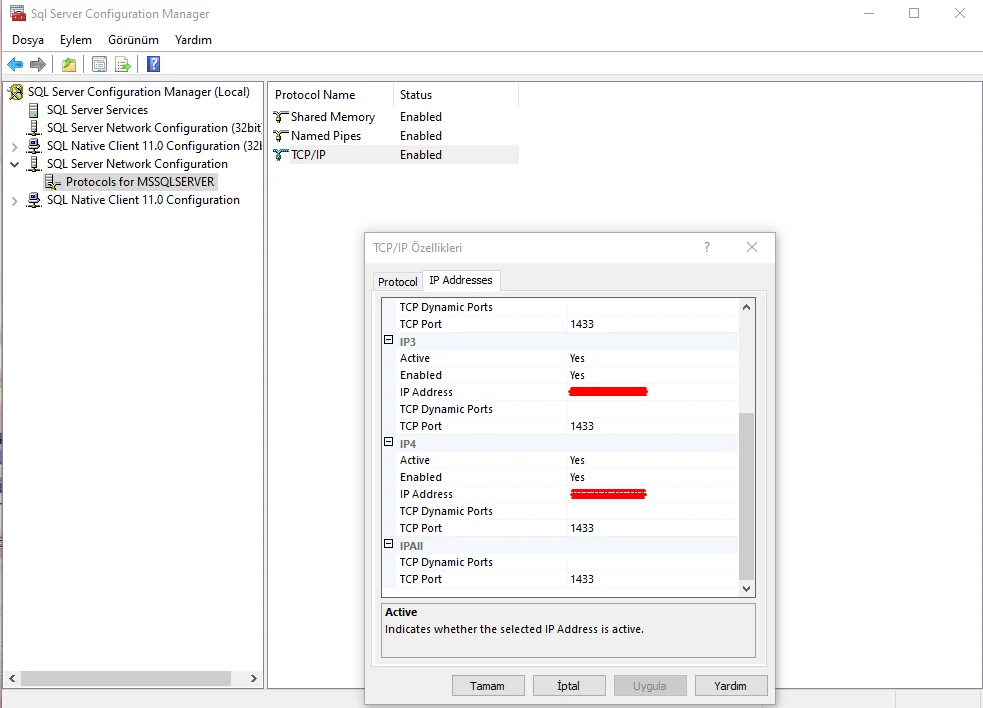Click the app icon in title bar
This screenshot has height=708, width=983.
coord(18,13)
